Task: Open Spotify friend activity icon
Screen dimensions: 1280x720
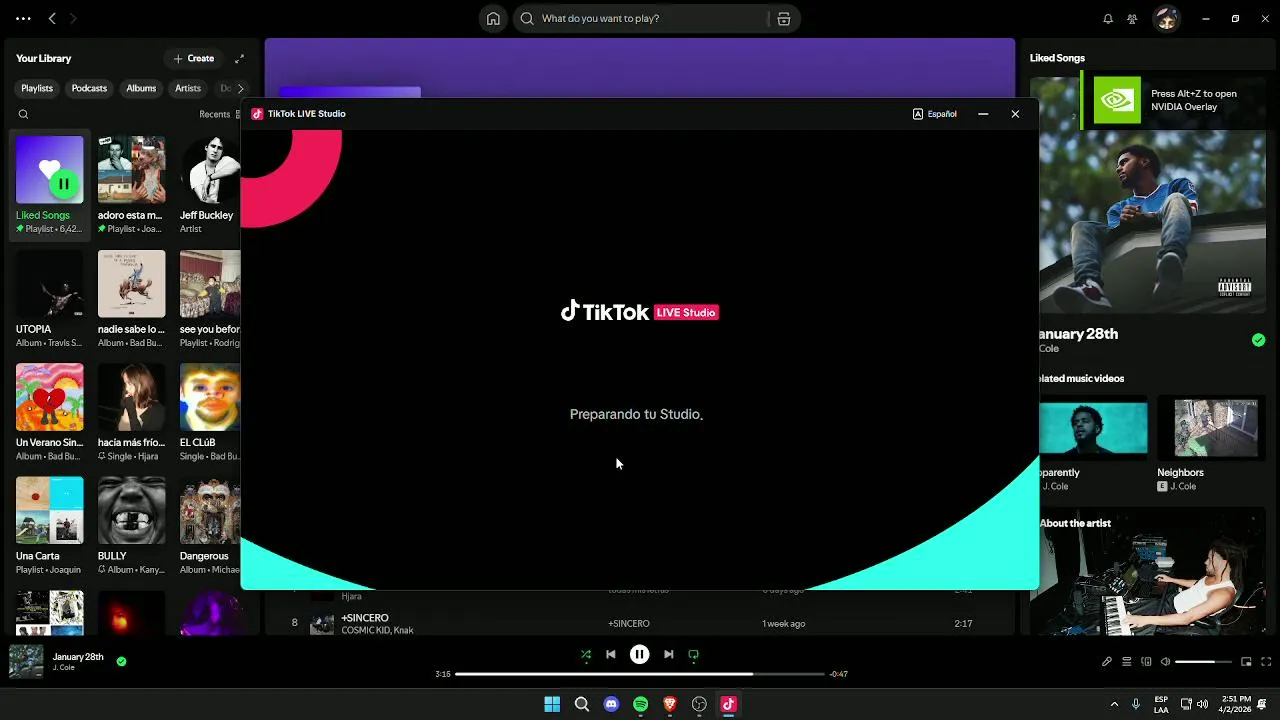Action: tap(1132, 18)
